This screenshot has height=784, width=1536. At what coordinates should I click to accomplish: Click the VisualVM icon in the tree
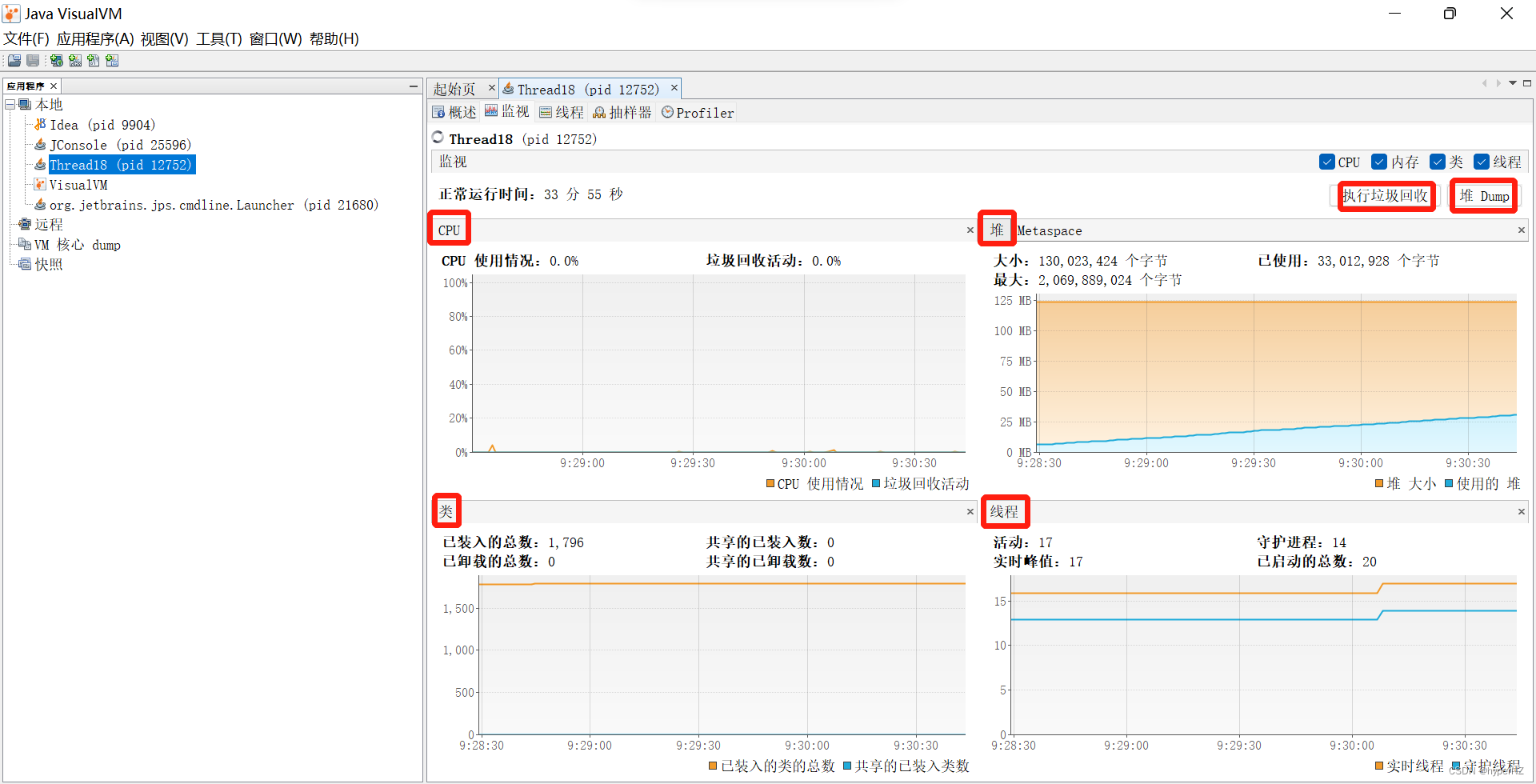pos(40,185)
